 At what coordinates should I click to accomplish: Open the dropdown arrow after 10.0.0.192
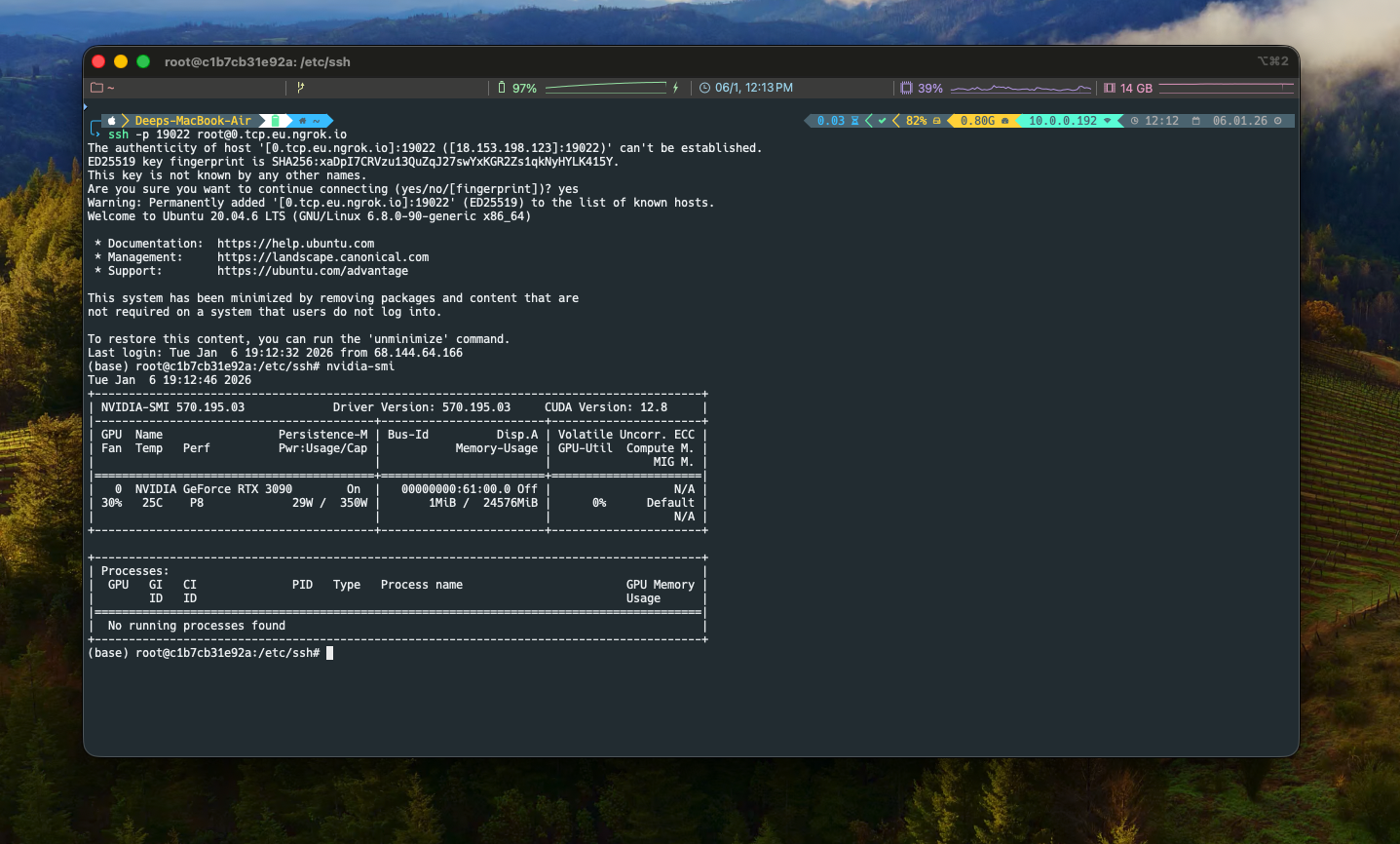coord(1107,120)
